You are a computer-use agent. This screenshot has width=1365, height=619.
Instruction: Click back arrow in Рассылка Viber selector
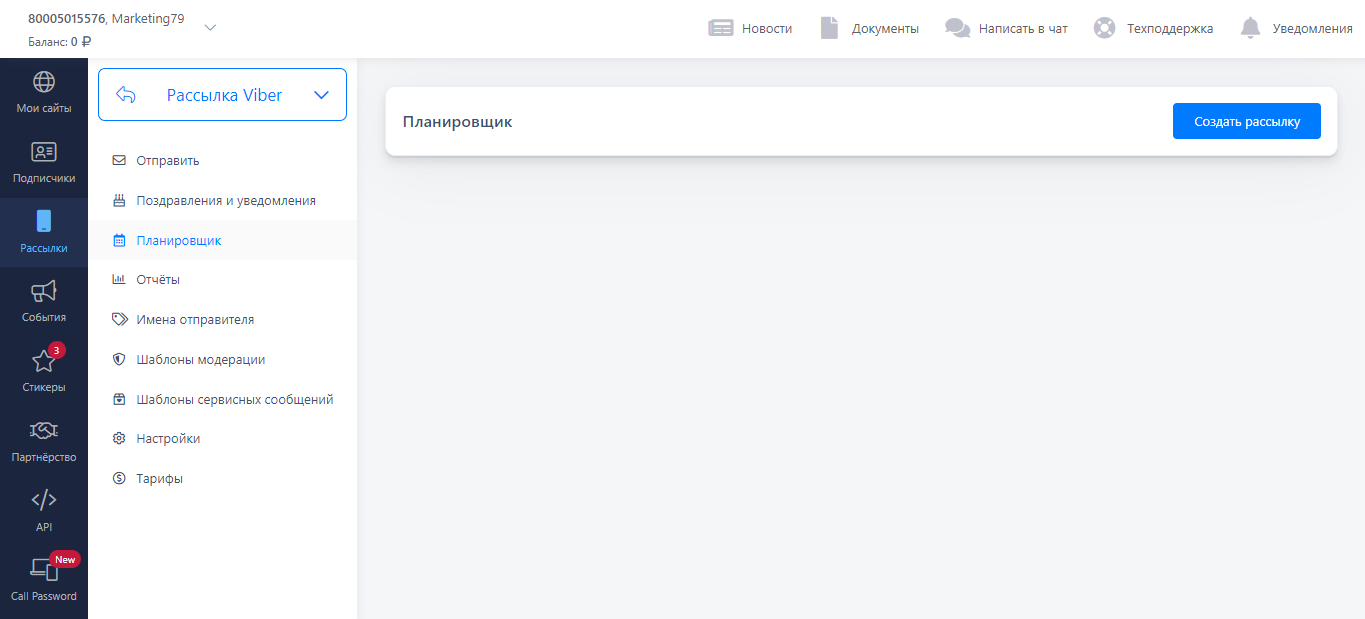126,95
